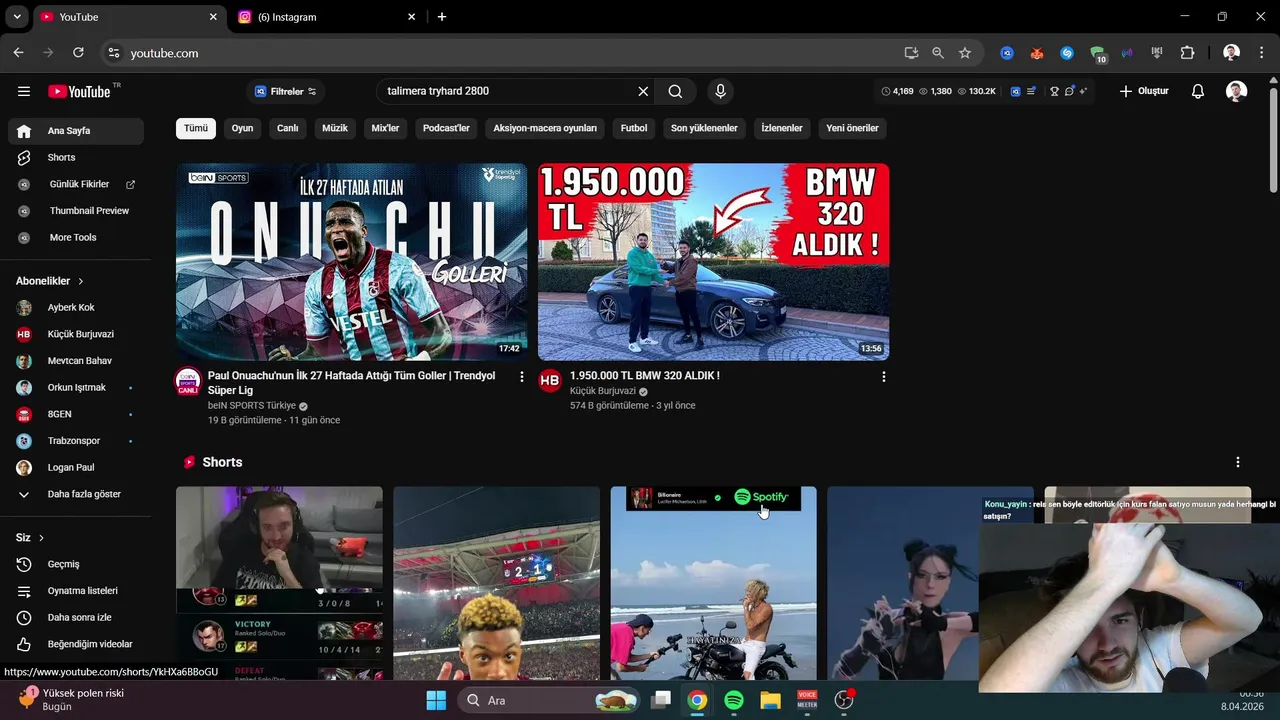Viewport: 1280px width, 720px height.
Task: Open the Shazam extension
Action: click(1067, 53)
